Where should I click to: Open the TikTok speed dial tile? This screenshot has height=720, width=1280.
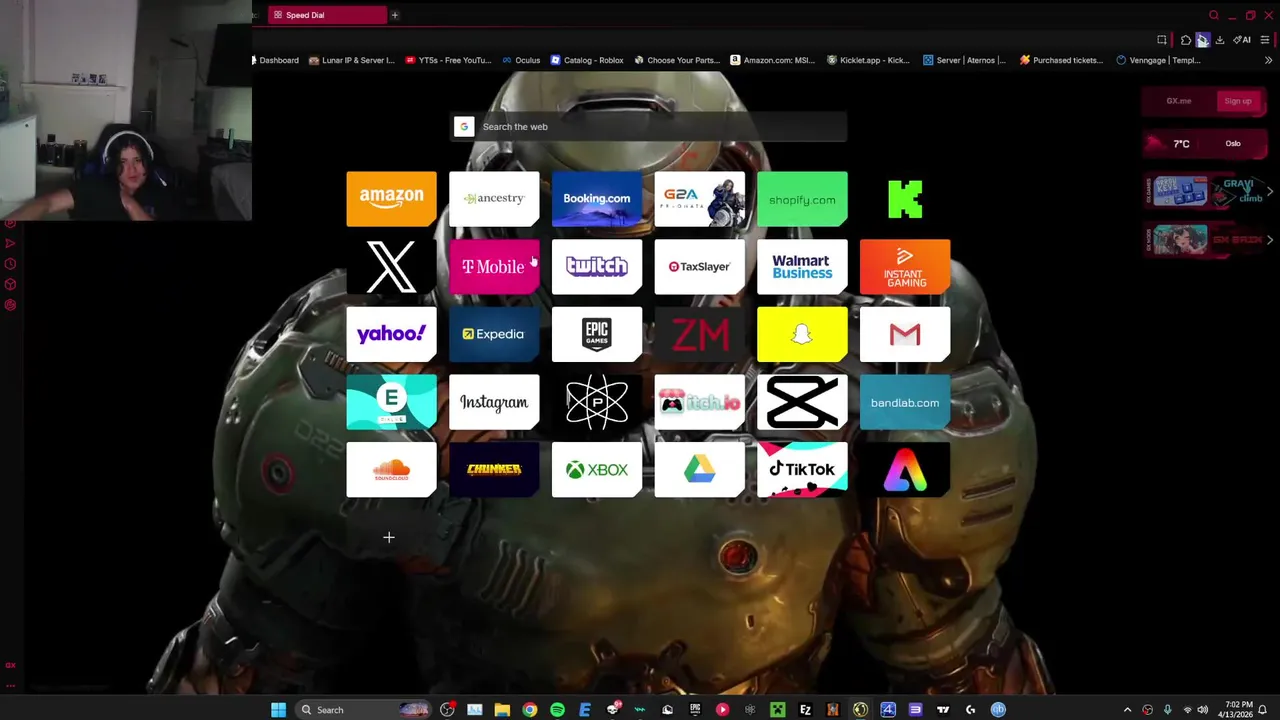point(802,470)
